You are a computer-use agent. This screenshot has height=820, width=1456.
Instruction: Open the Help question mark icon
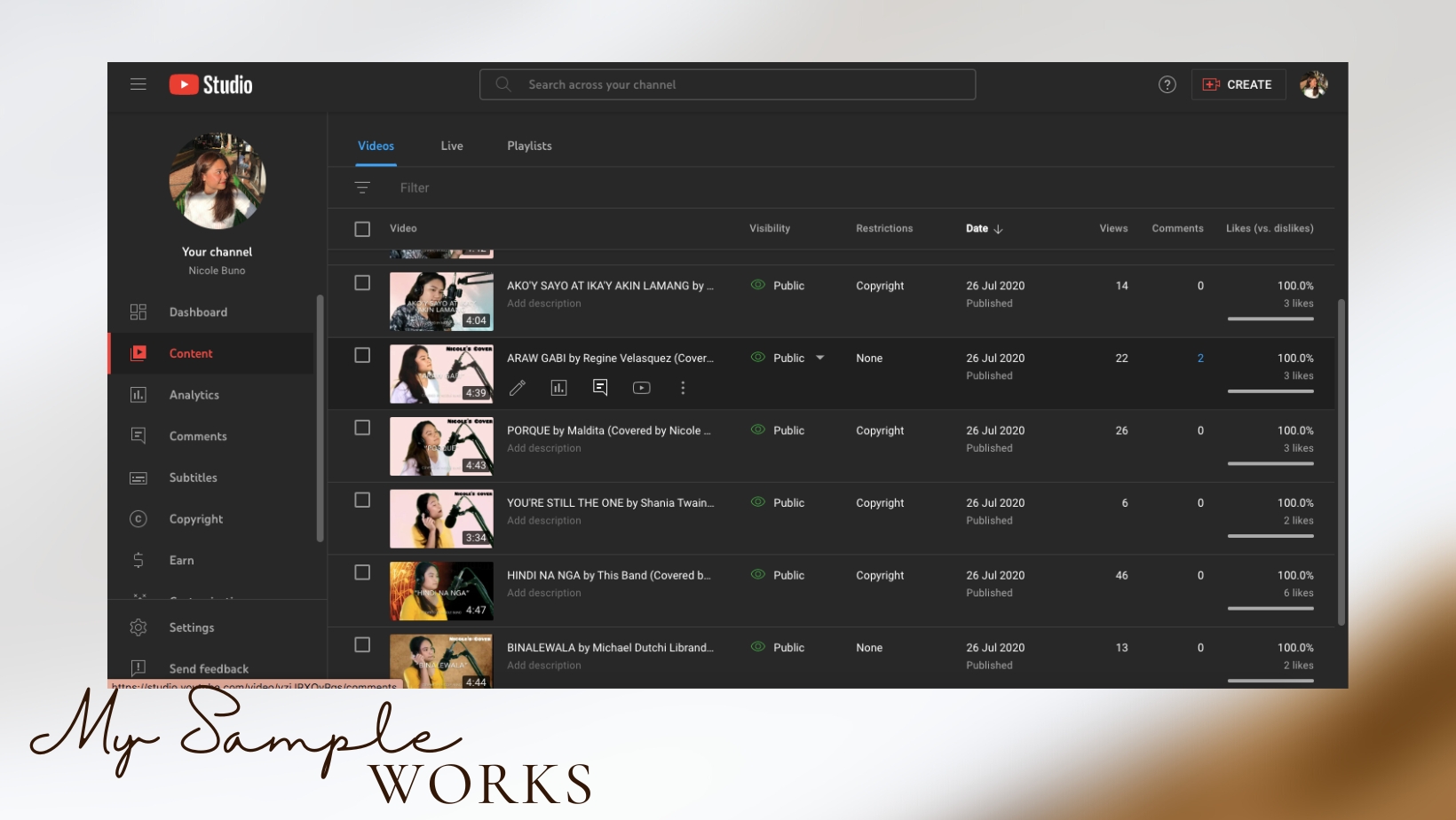coord(1167,84)
